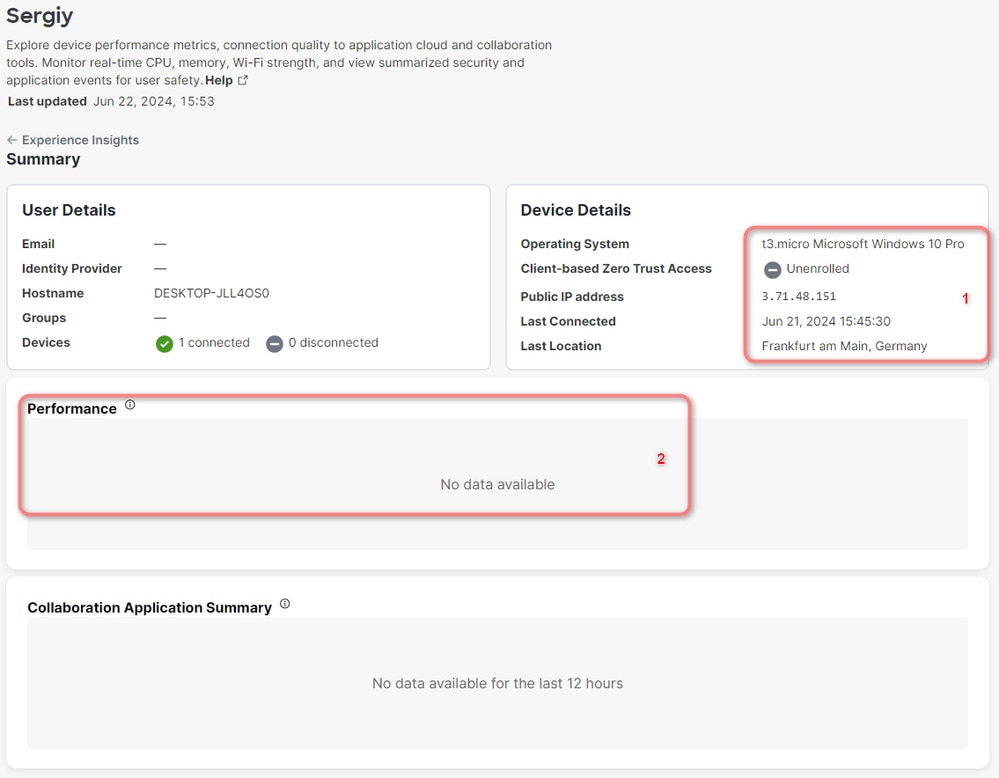Click the Collaboration Application Summary info icon
The width and height of the screenshot is (999, 778).
[285, 603]
